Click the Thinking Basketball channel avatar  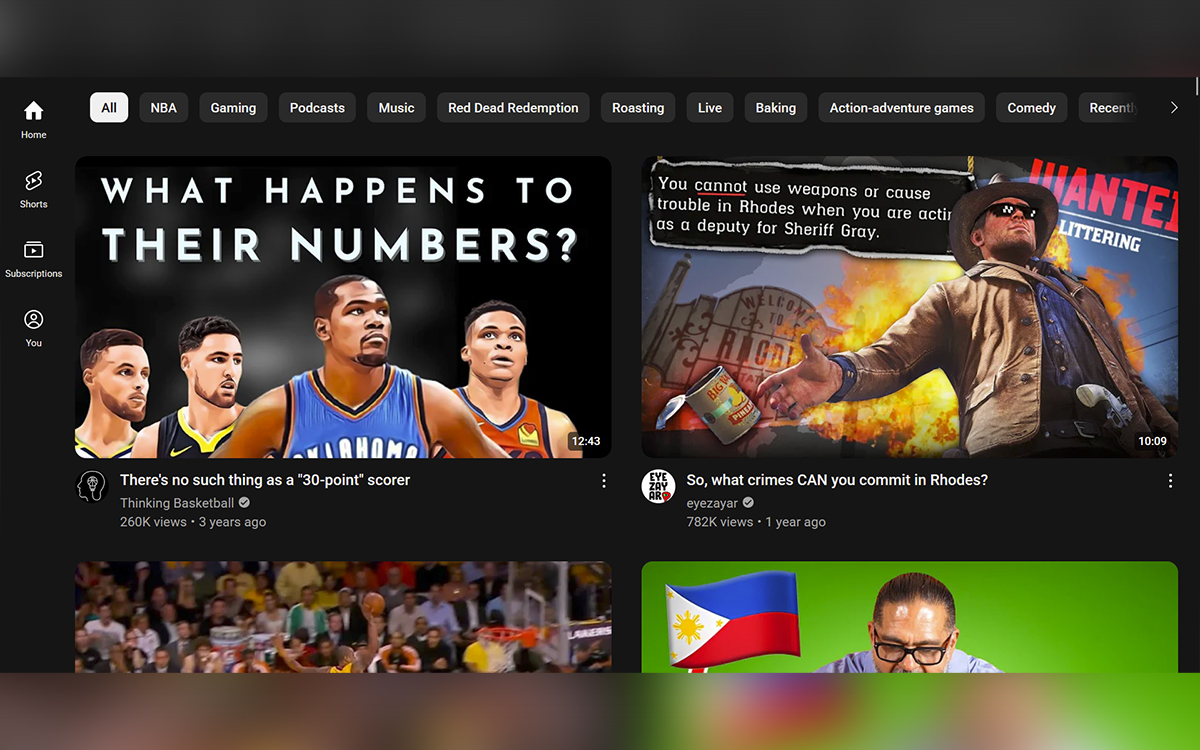(x=92, y=487)
